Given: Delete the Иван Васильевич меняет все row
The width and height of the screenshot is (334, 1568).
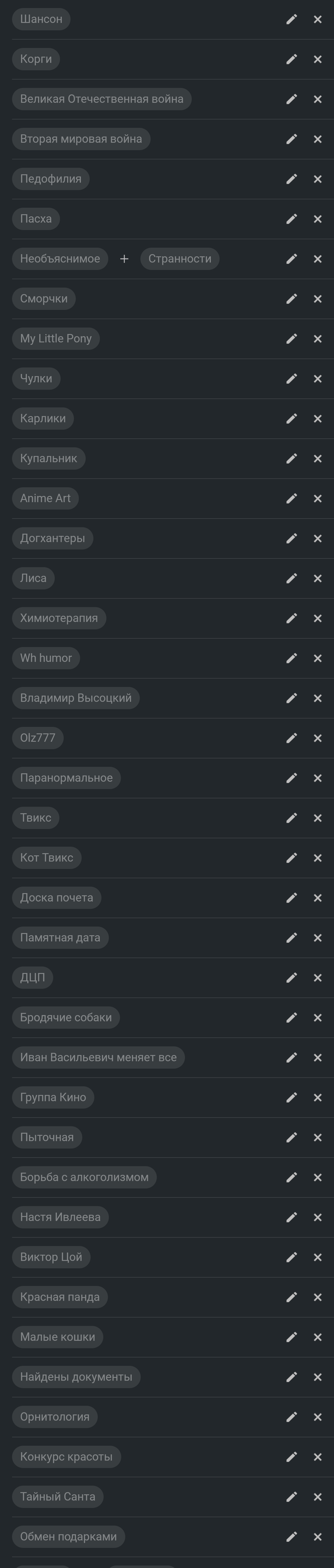Looking at the screenshot, I should 318,1058.
